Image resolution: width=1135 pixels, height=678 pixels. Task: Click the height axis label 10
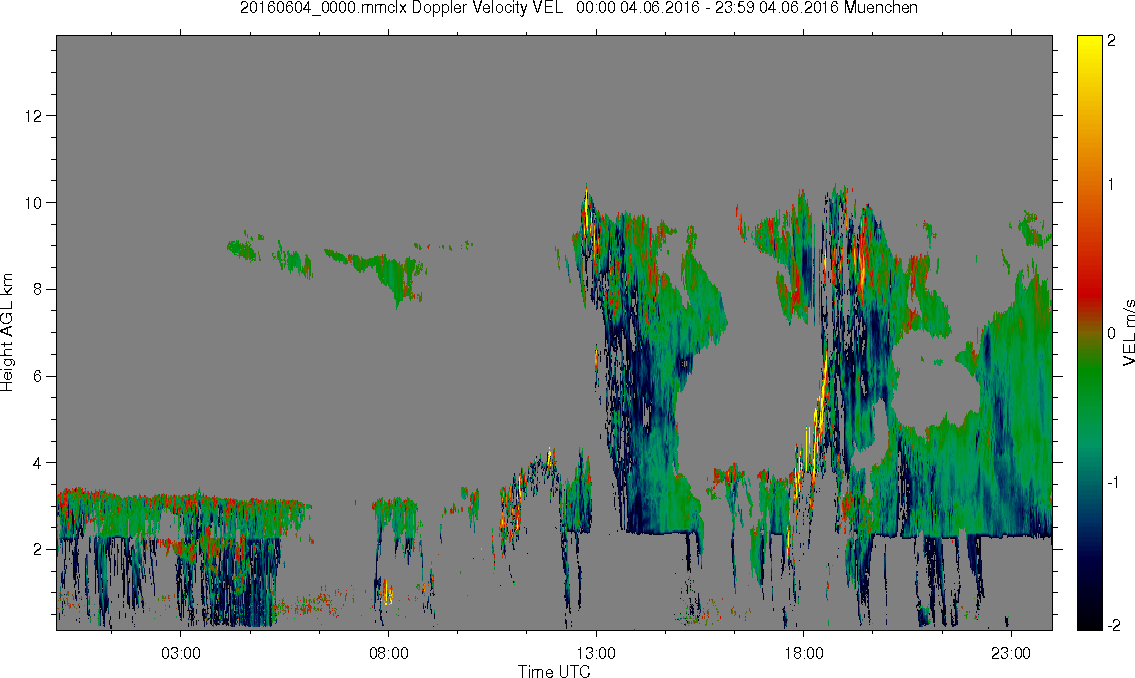32,203
